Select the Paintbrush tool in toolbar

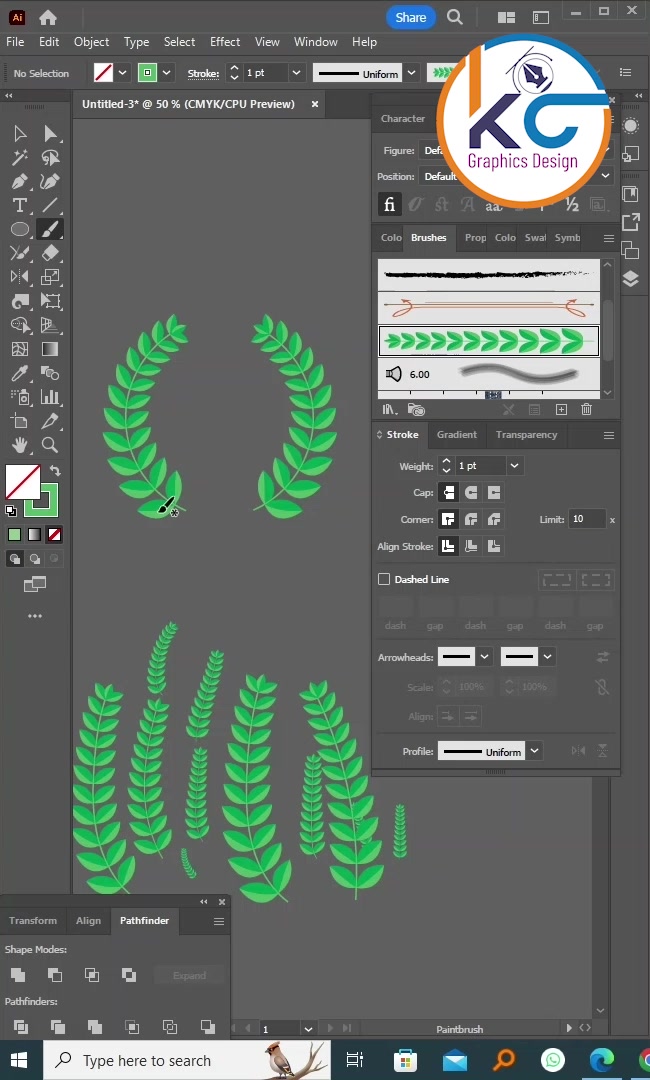50,229
